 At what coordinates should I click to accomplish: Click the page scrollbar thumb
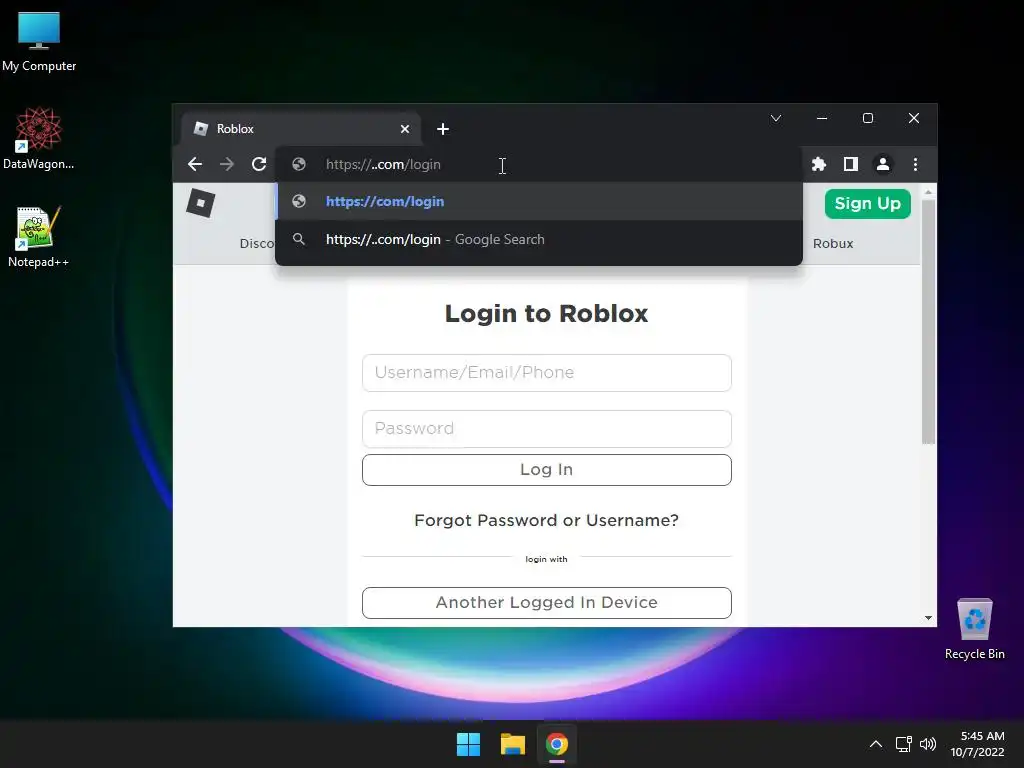point(928,321)
